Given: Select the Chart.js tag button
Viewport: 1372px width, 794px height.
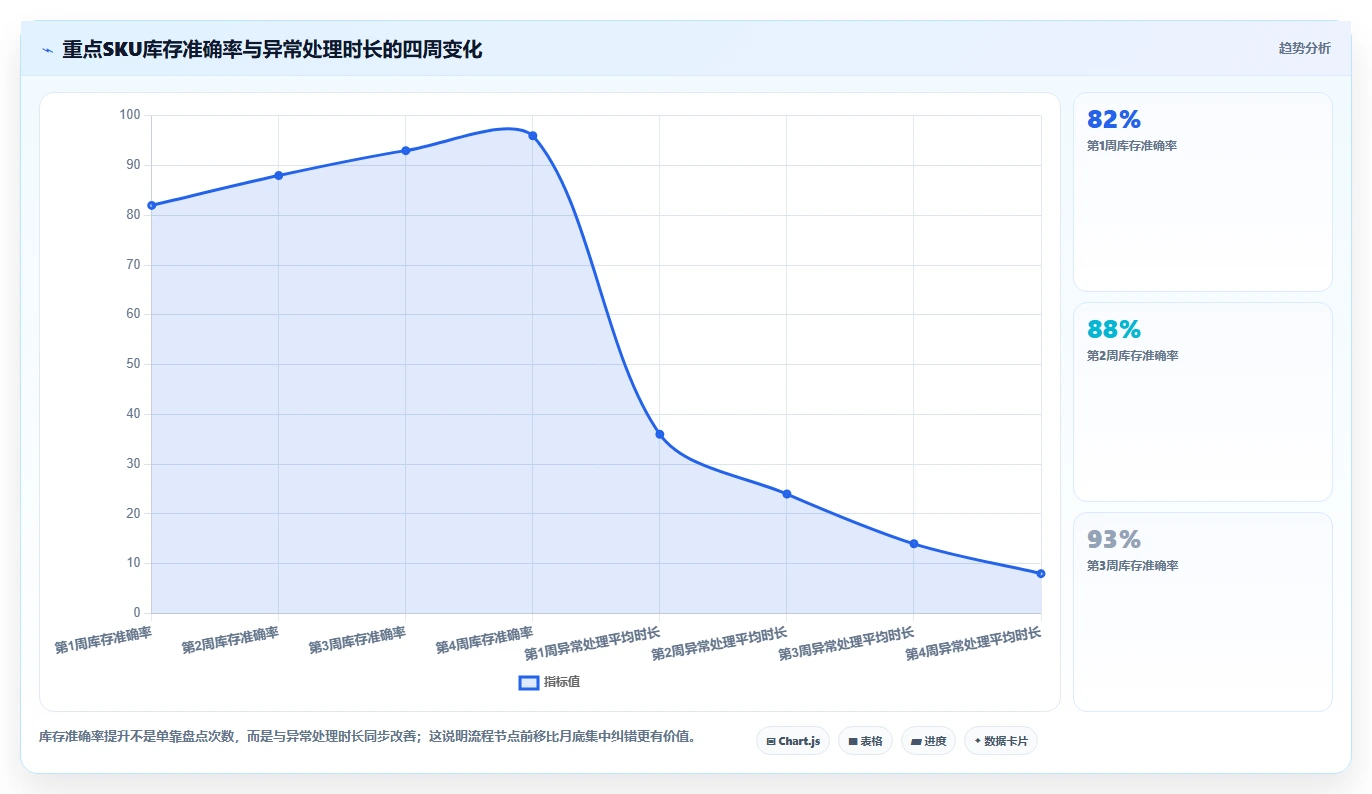Looking at the screenshot, I should [793, 741].
